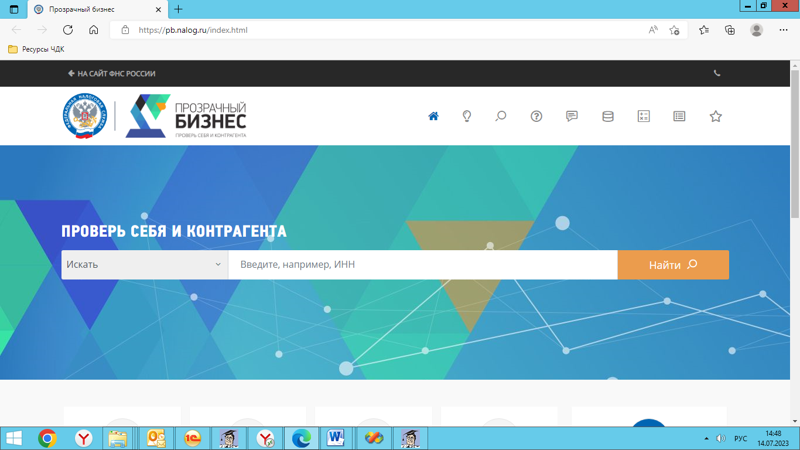This screenshot has height=450, width=800.
Task: Open the clock showing 14:48
Action: (773, 438)
